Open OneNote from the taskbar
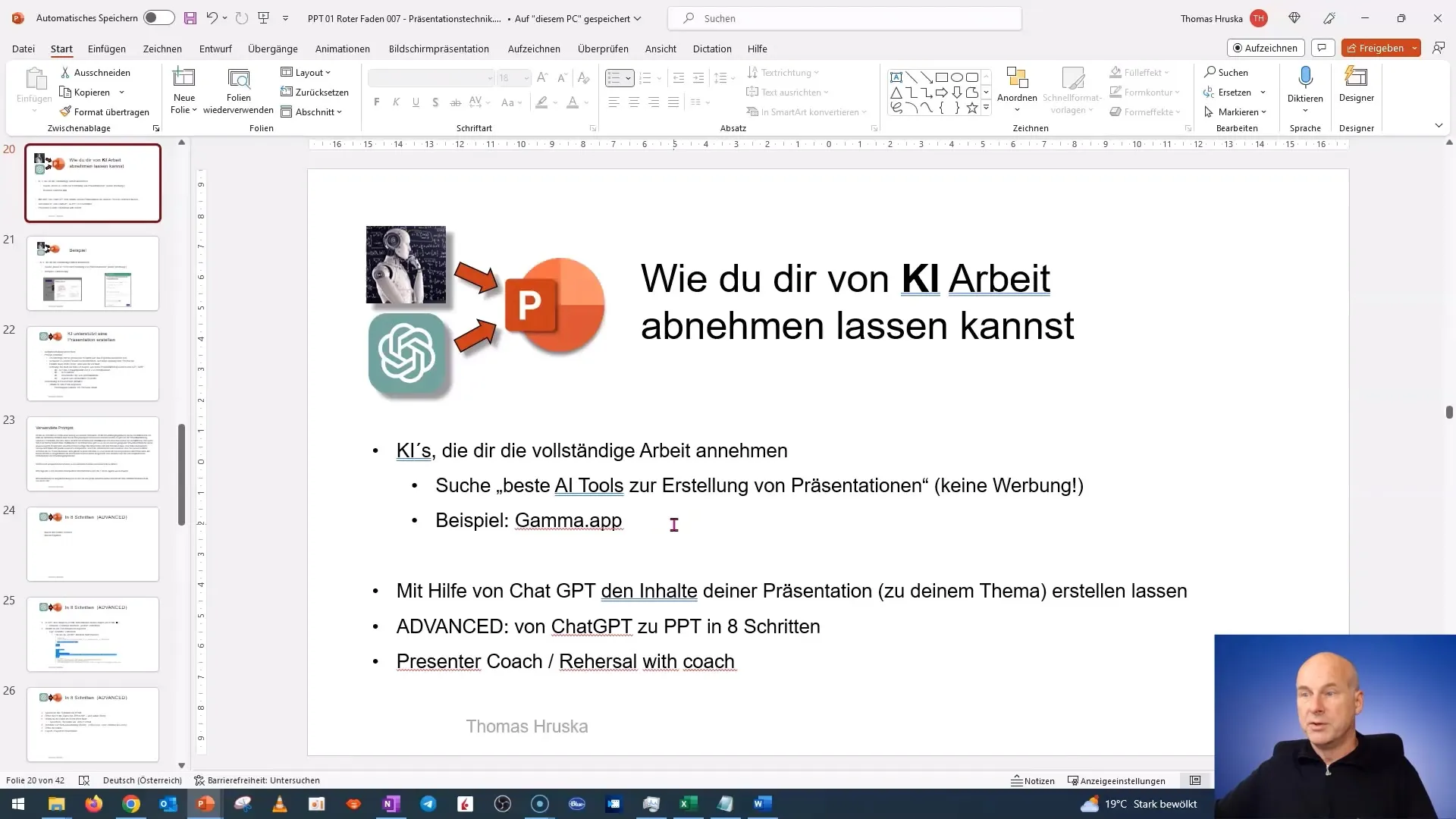This screenshot has width=1456, height=819. [x=391, y=804]
